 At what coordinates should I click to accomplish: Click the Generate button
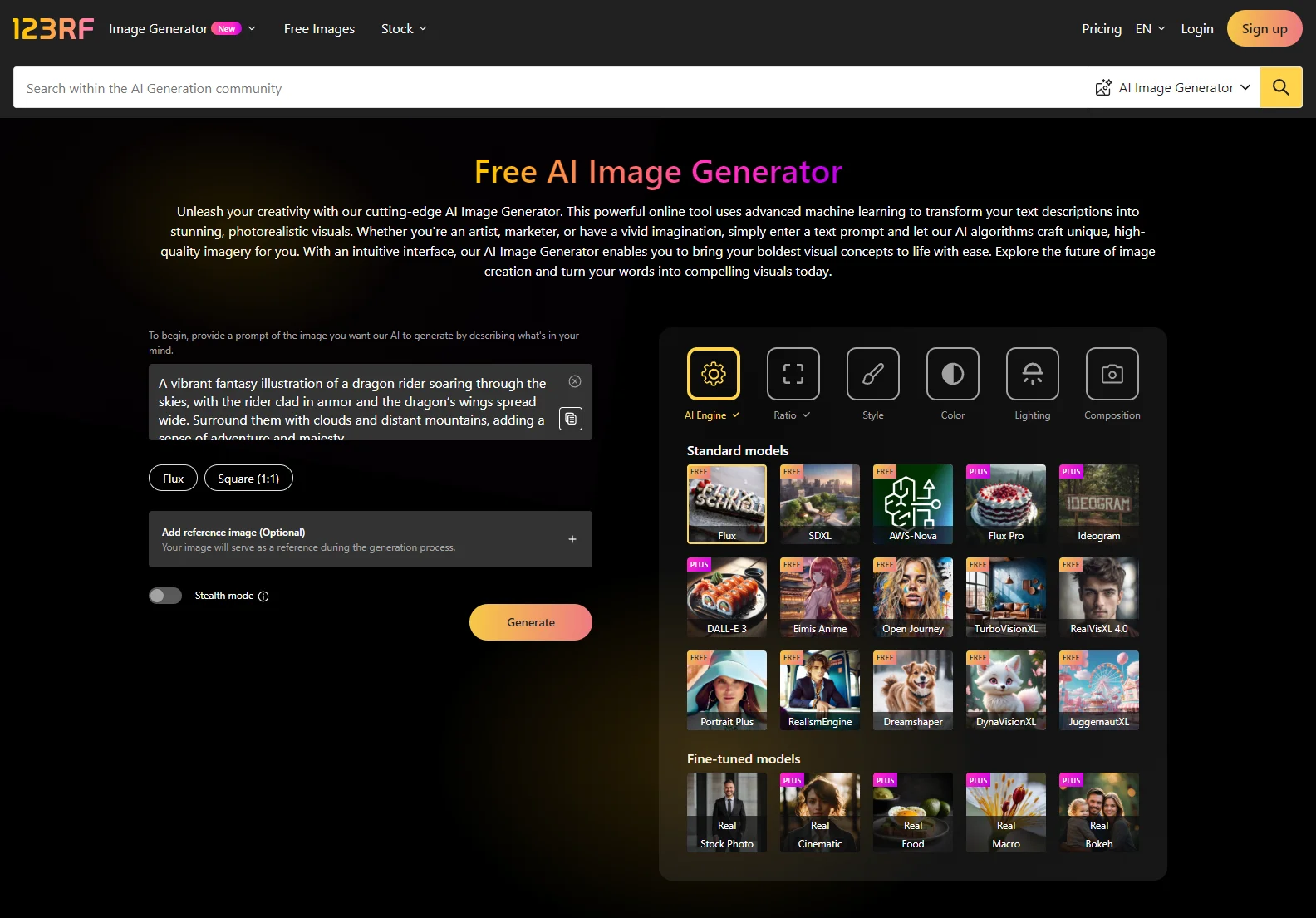(531, 622)
